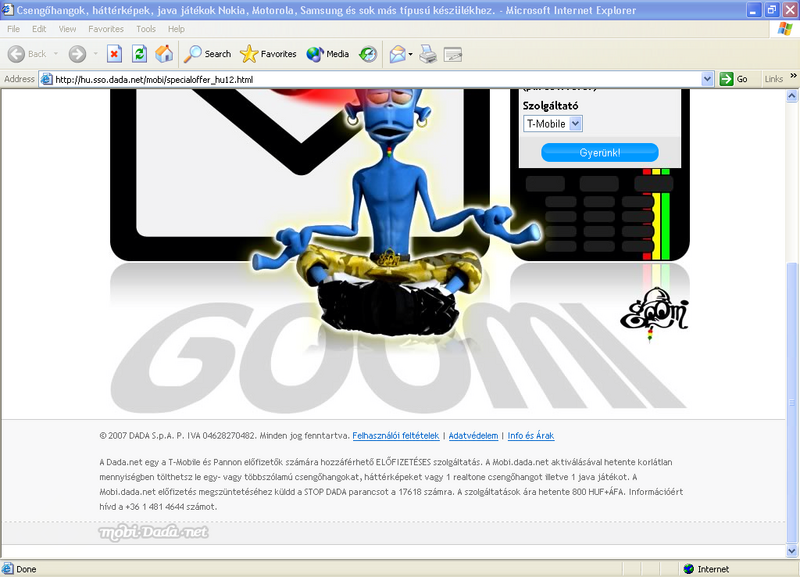Open the Media globe toolbar button
Viewport: 800px width, 577px height.
click(x=328, y=54)
